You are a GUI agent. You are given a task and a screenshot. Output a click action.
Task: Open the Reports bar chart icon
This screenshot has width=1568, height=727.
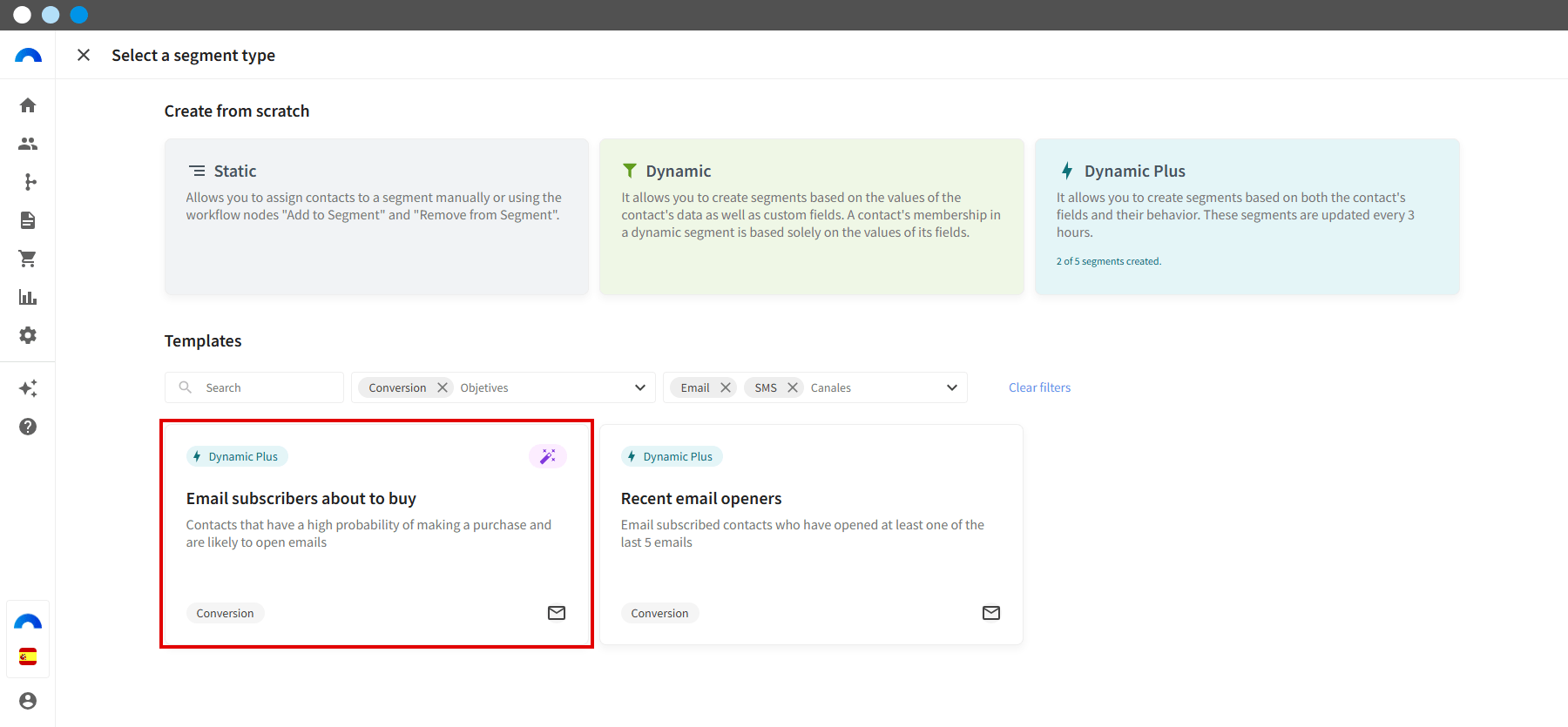(28, 297)
